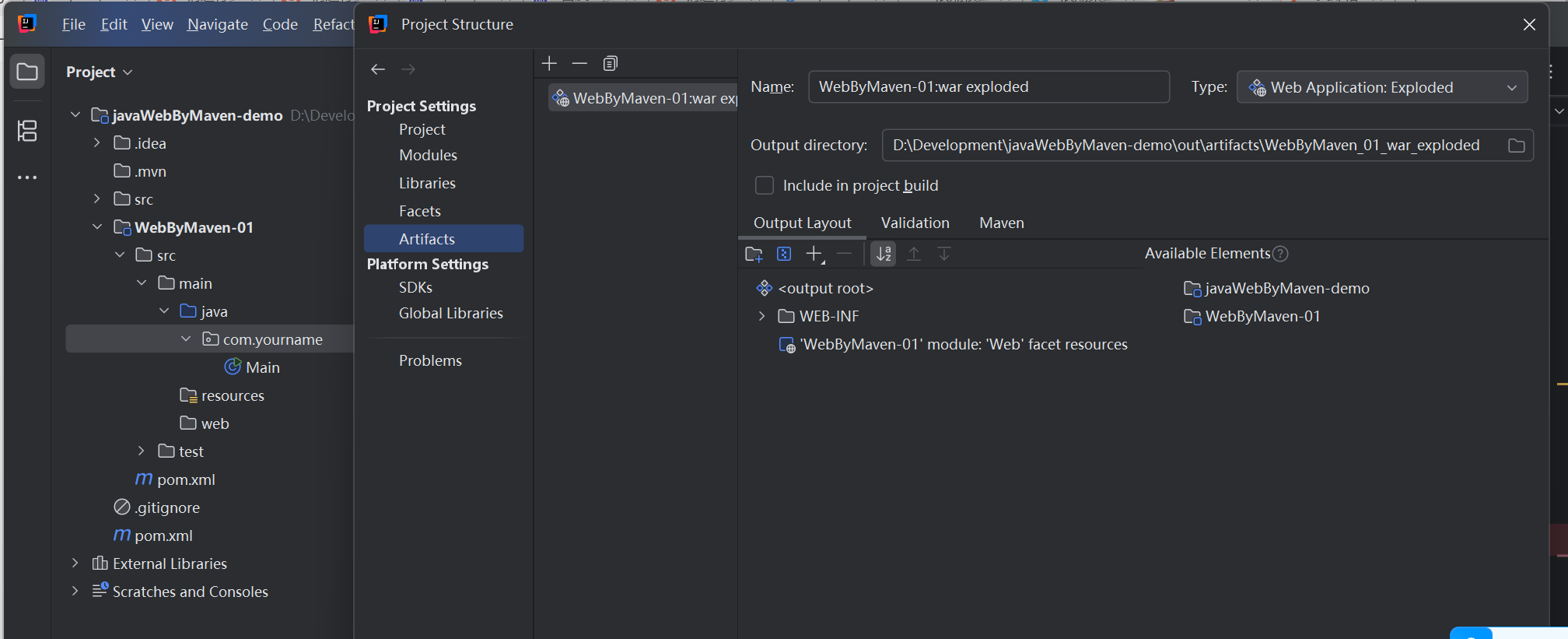1568x639 pixels.
Task: Open the Structure tool window icon
Action: click(x=27, y=131)
